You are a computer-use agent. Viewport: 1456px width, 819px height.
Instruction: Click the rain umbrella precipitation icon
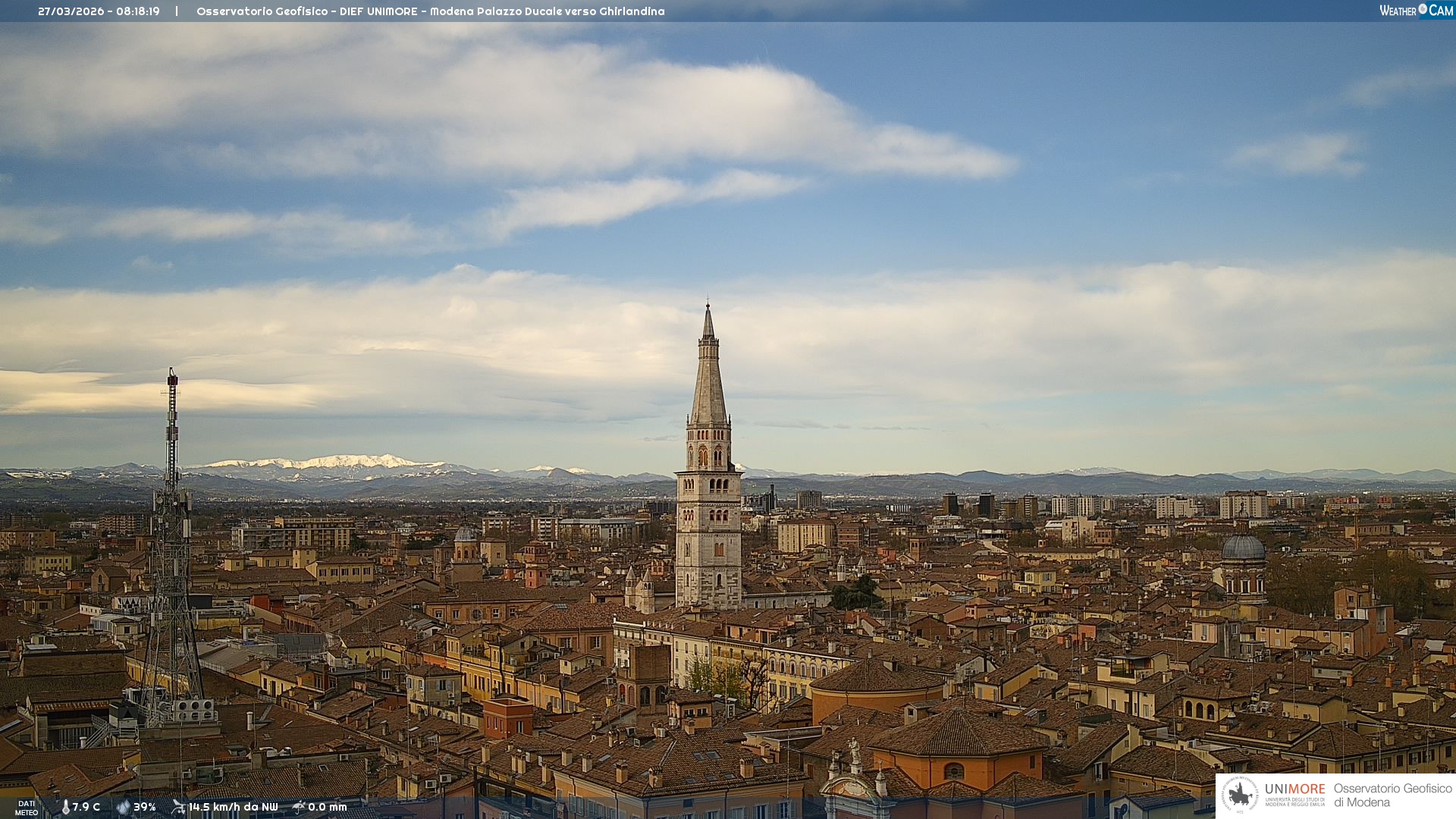click(x=299, y=807)
